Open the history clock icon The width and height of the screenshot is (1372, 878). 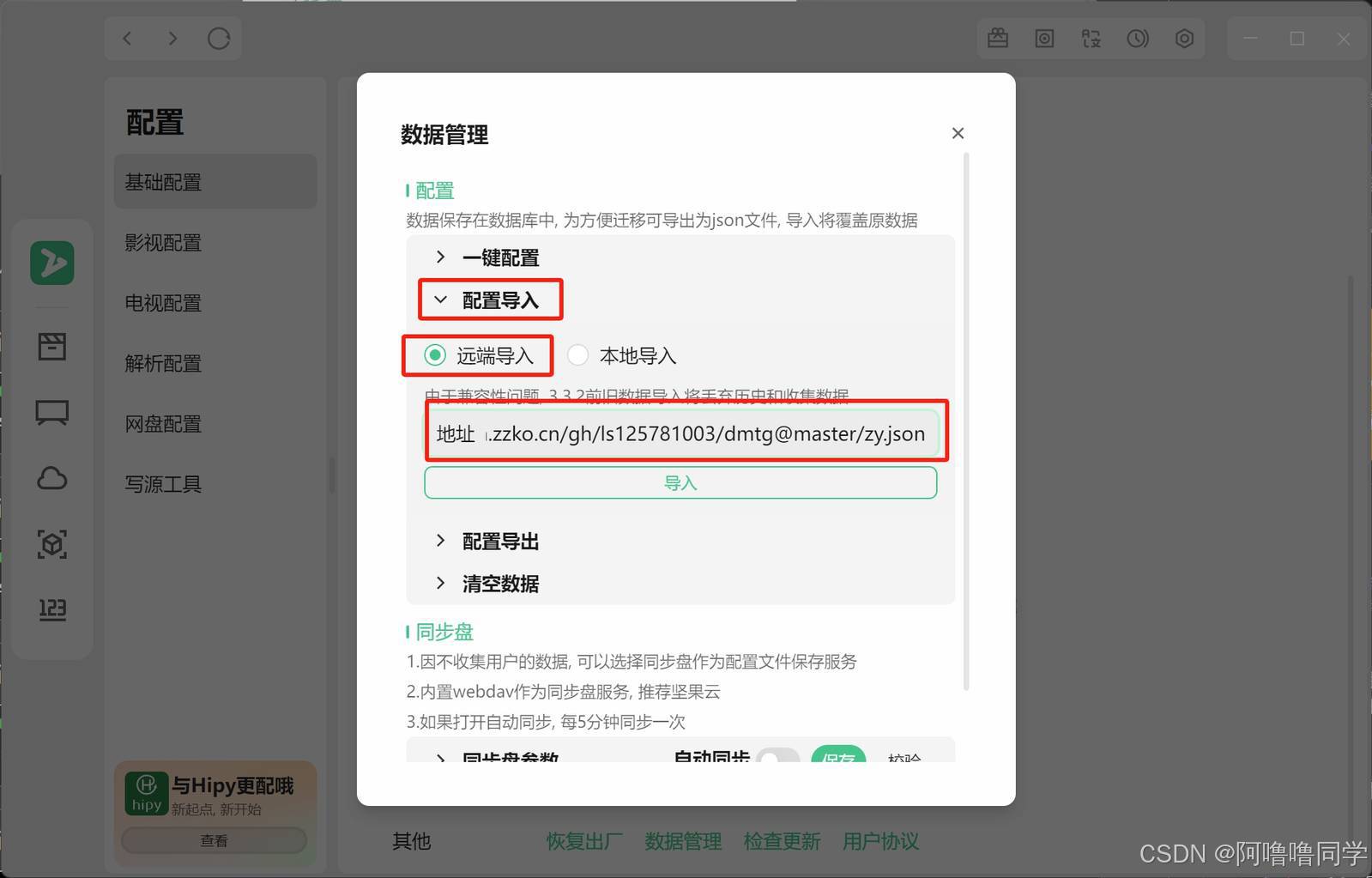(1138, 39)
